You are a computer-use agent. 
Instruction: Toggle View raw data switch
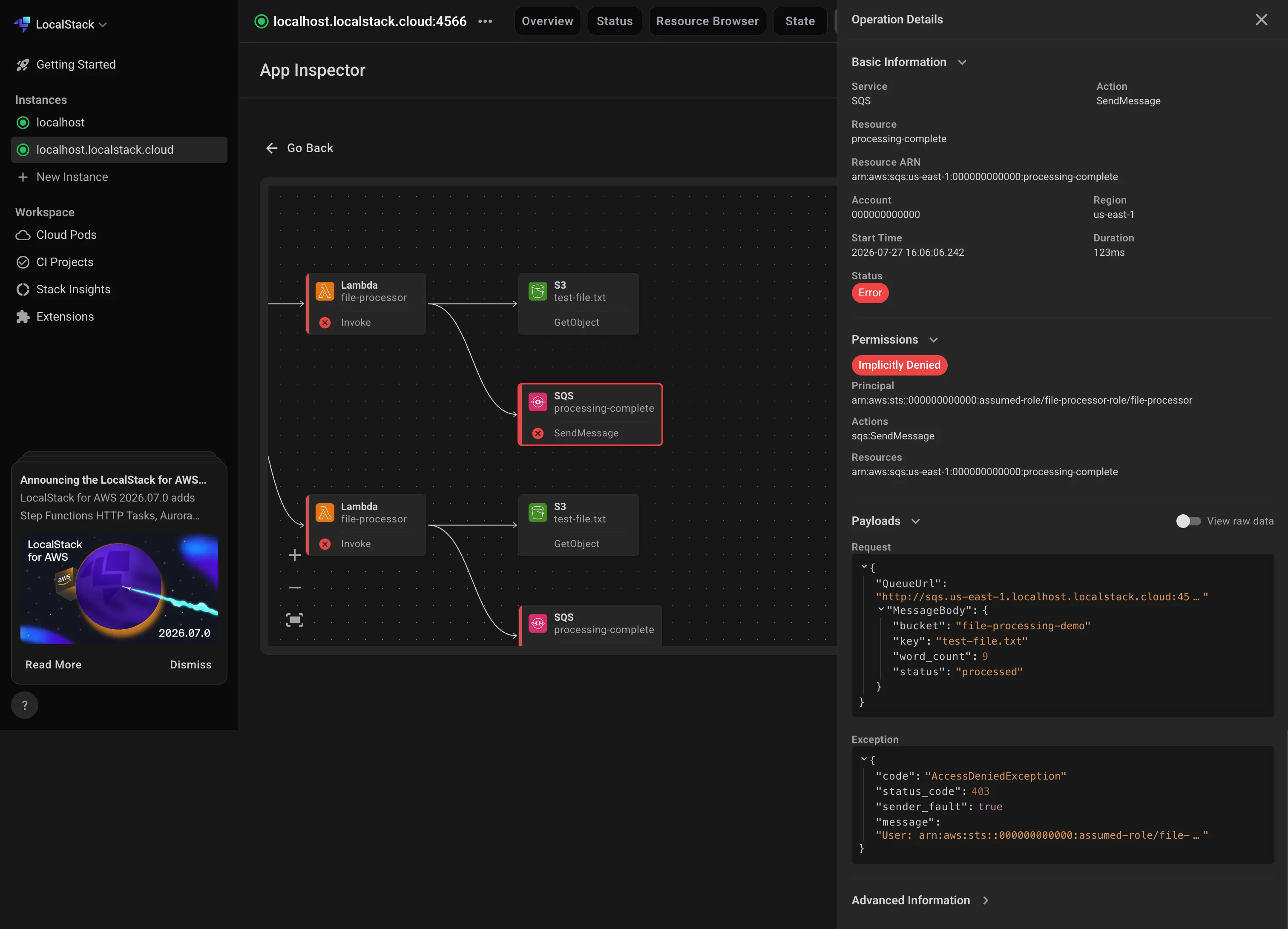pos(1188,521)
